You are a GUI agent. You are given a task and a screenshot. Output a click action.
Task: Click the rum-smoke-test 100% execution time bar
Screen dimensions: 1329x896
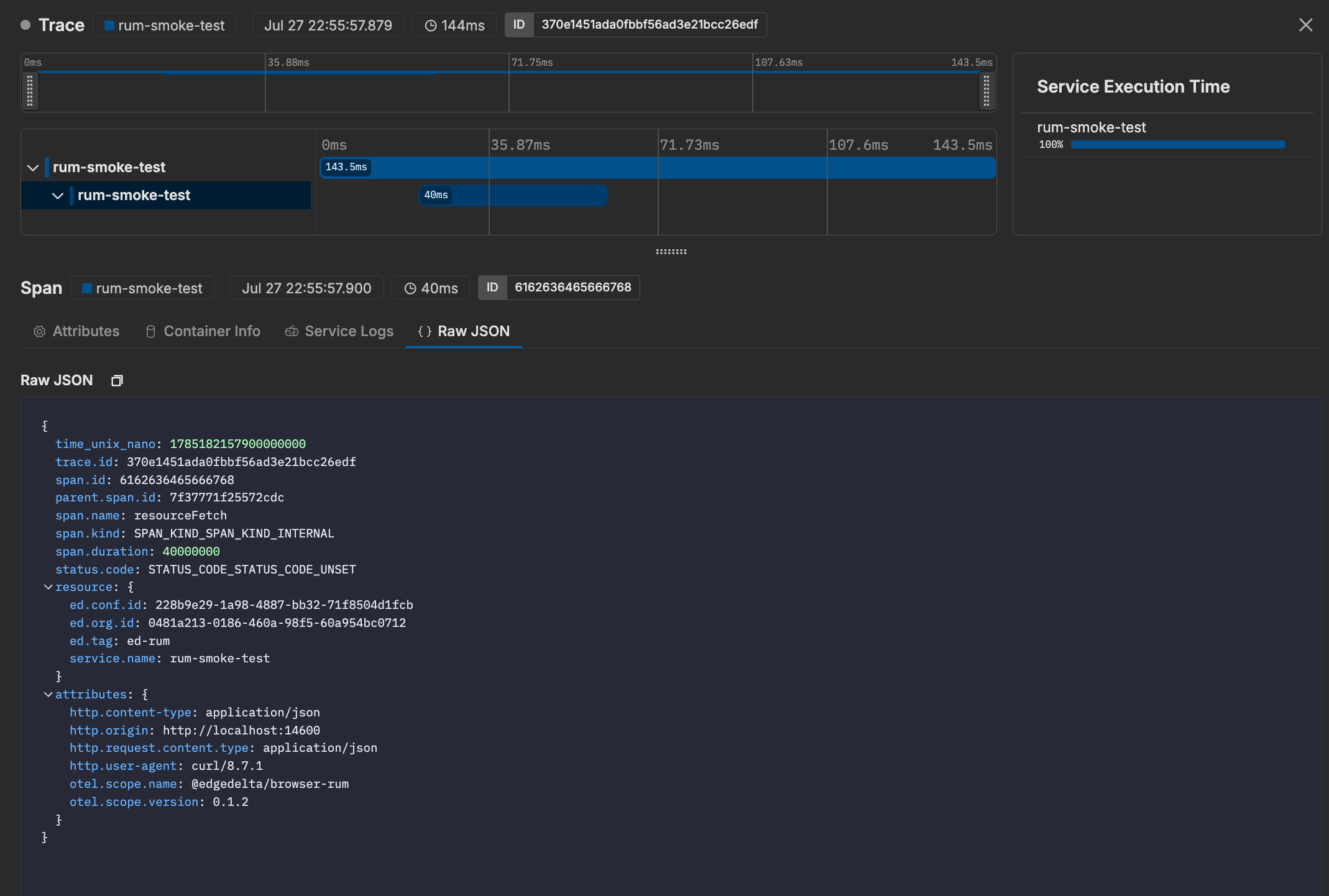point(1177,145)
